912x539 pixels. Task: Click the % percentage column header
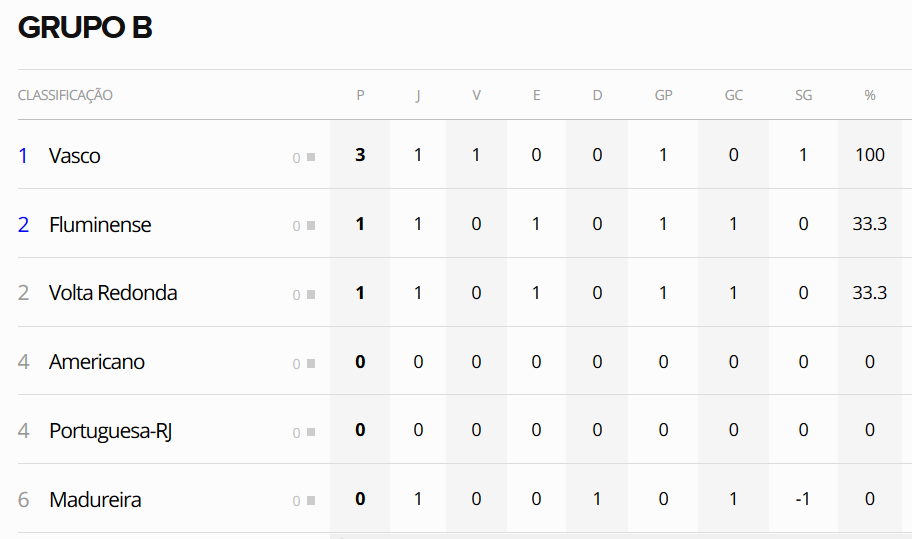coord(870,96)
